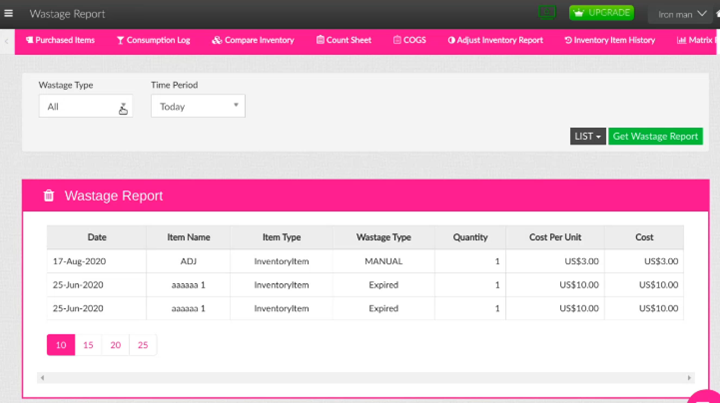Open the LIST view dropdown
720x403 pixels.
point(588,136)
